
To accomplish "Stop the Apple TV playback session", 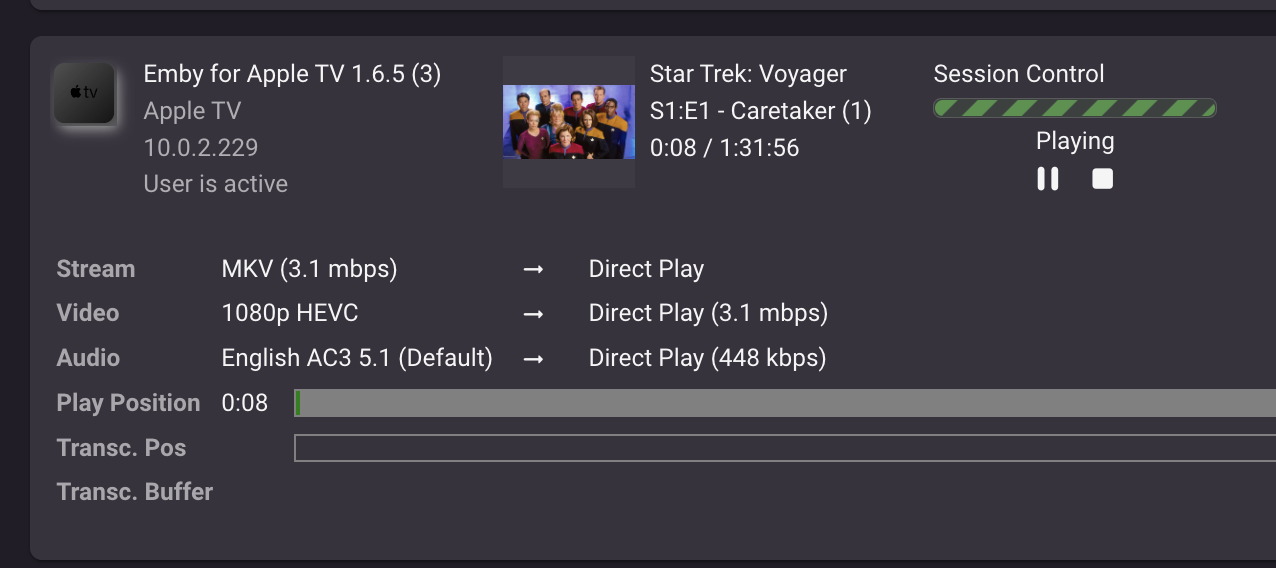I will coord(1102,179).
